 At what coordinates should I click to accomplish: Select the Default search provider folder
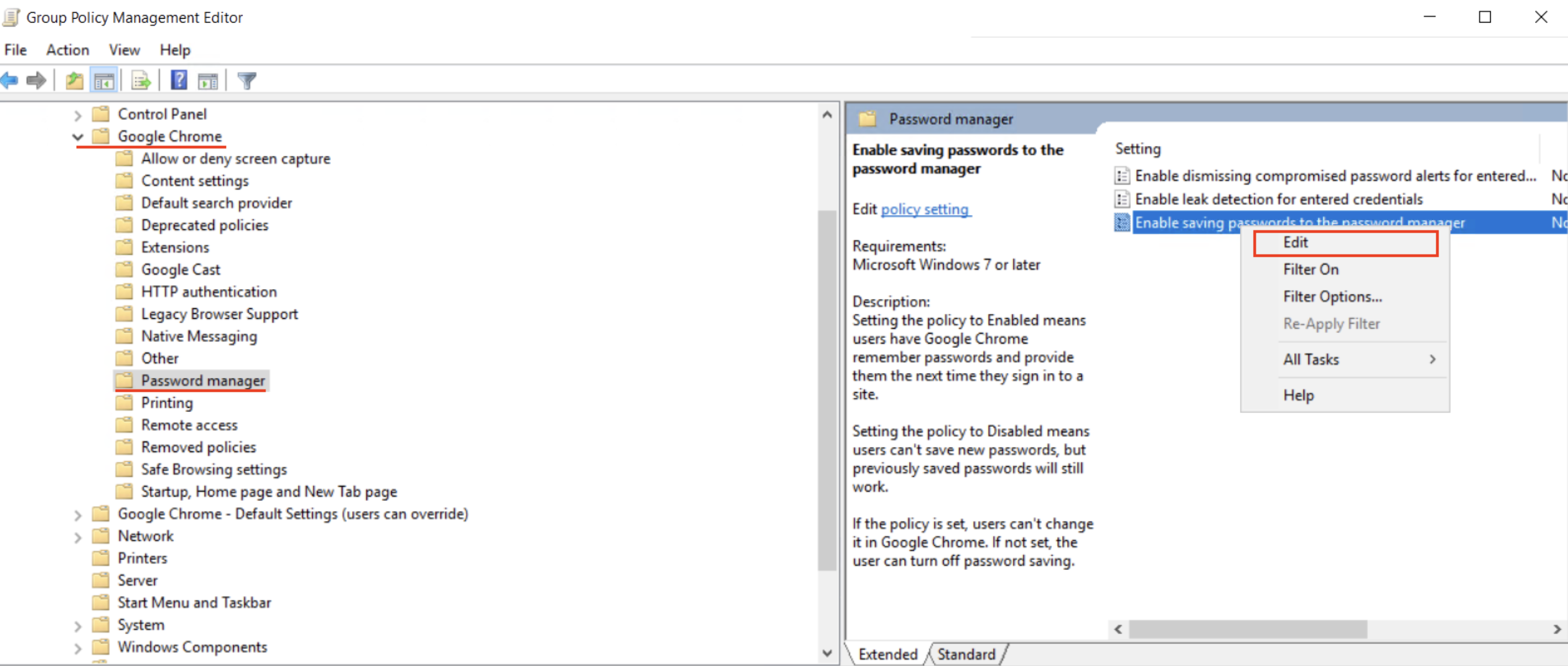tap(217, 203)
